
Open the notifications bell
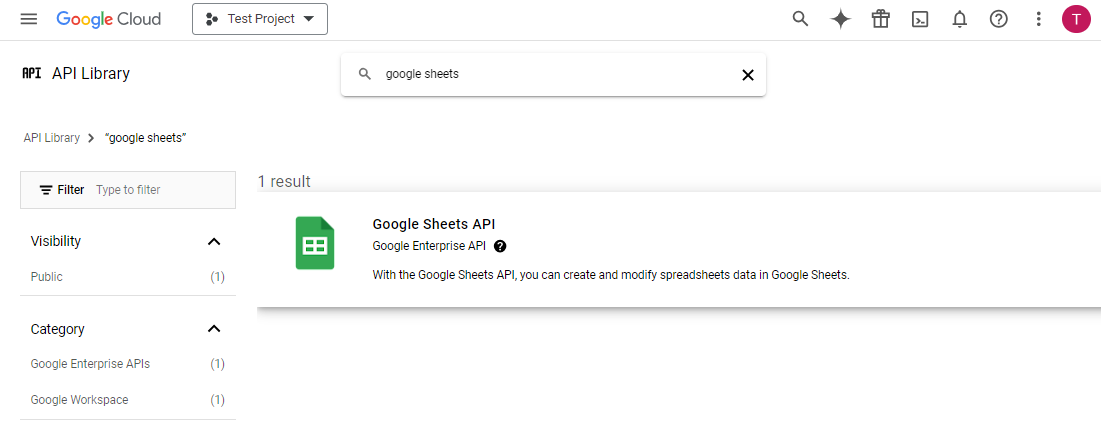[960, 19]
